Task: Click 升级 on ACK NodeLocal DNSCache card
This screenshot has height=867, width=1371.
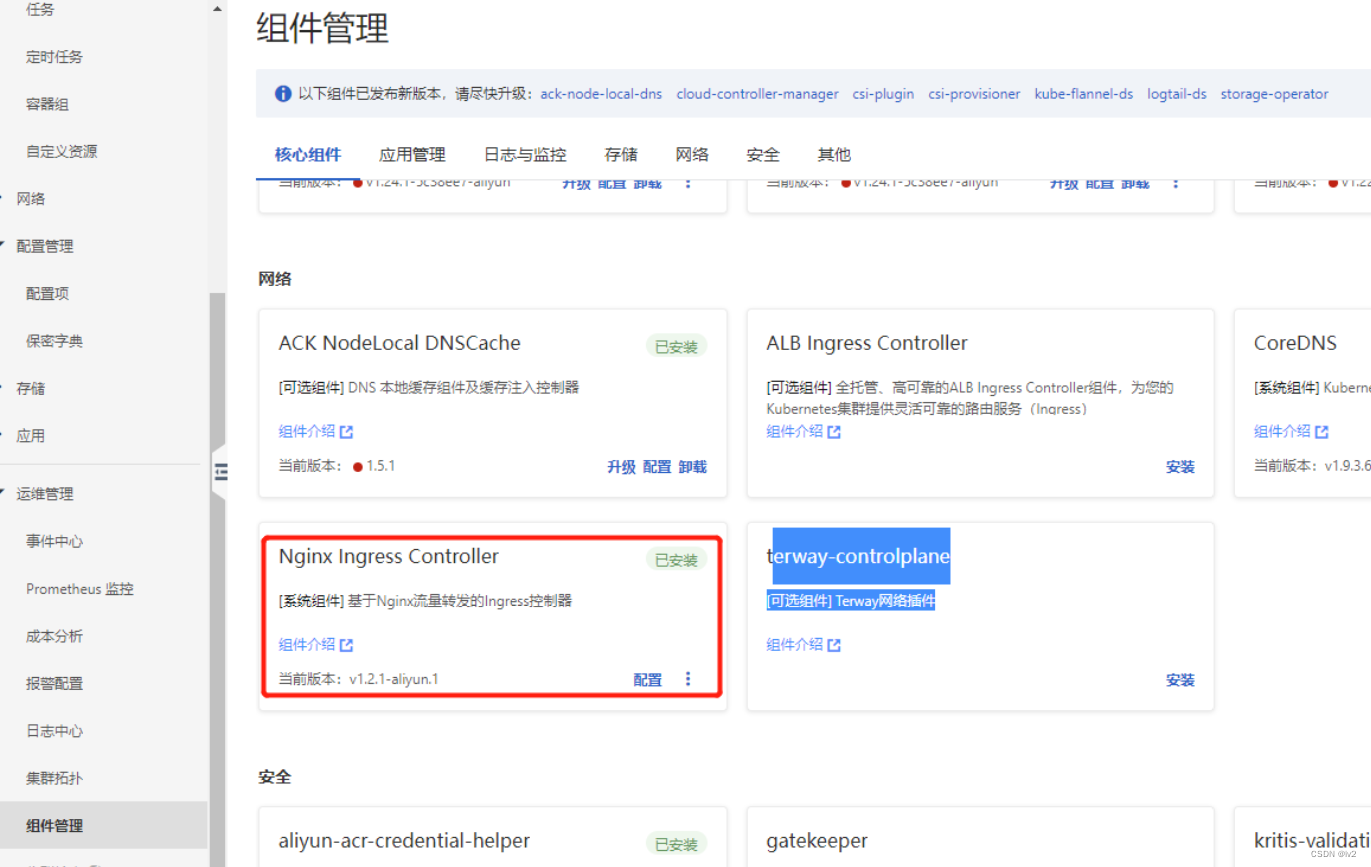Action: coord(621,467)
